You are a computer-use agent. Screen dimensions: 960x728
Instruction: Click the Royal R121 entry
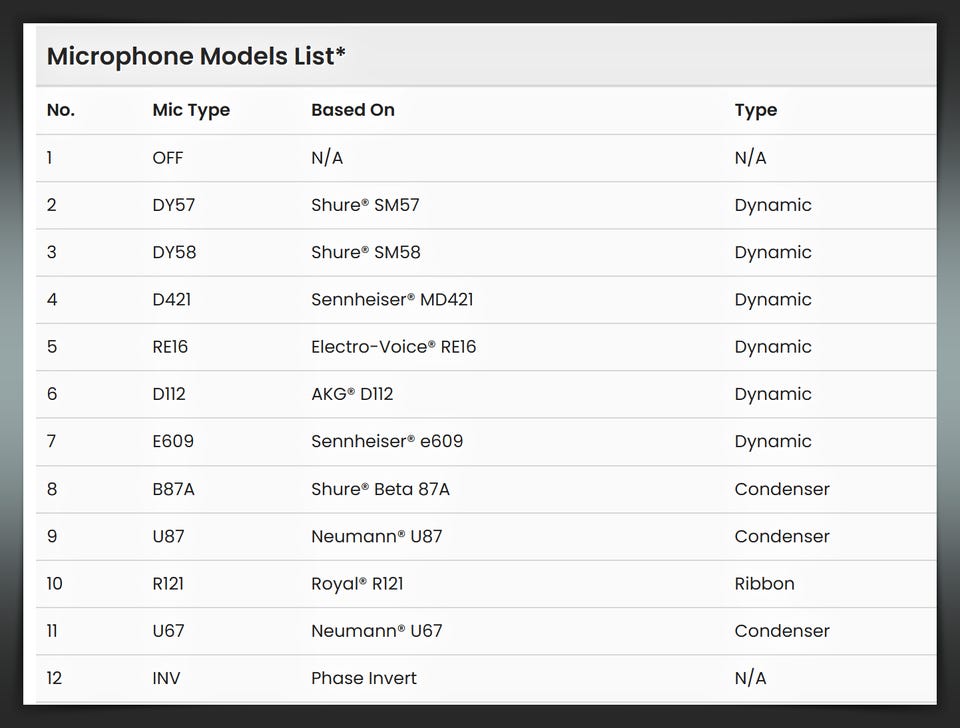[x=357, y=583]
